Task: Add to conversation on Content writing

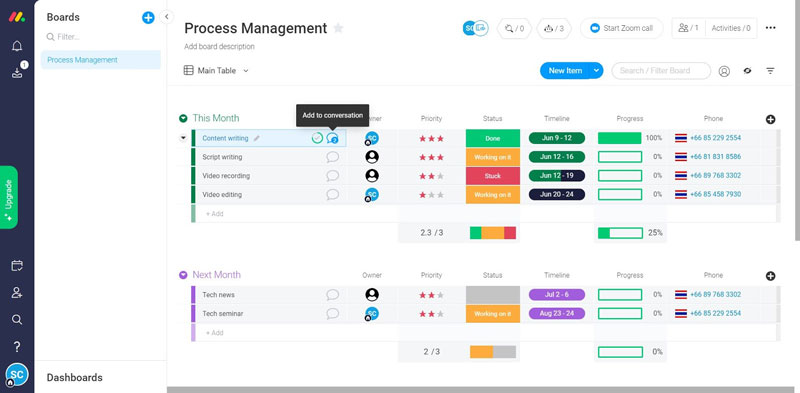Action: (x=333, y=138)
